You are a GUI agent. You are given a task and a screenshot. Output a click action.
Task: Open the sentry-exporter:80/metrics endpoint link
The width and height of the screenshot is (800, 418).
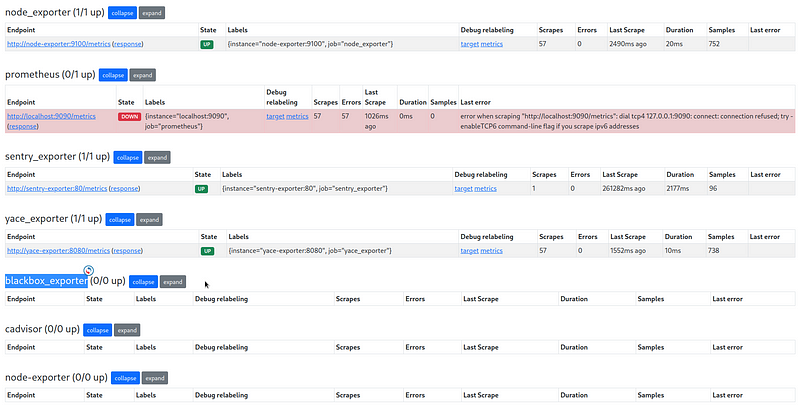(57, 188)
